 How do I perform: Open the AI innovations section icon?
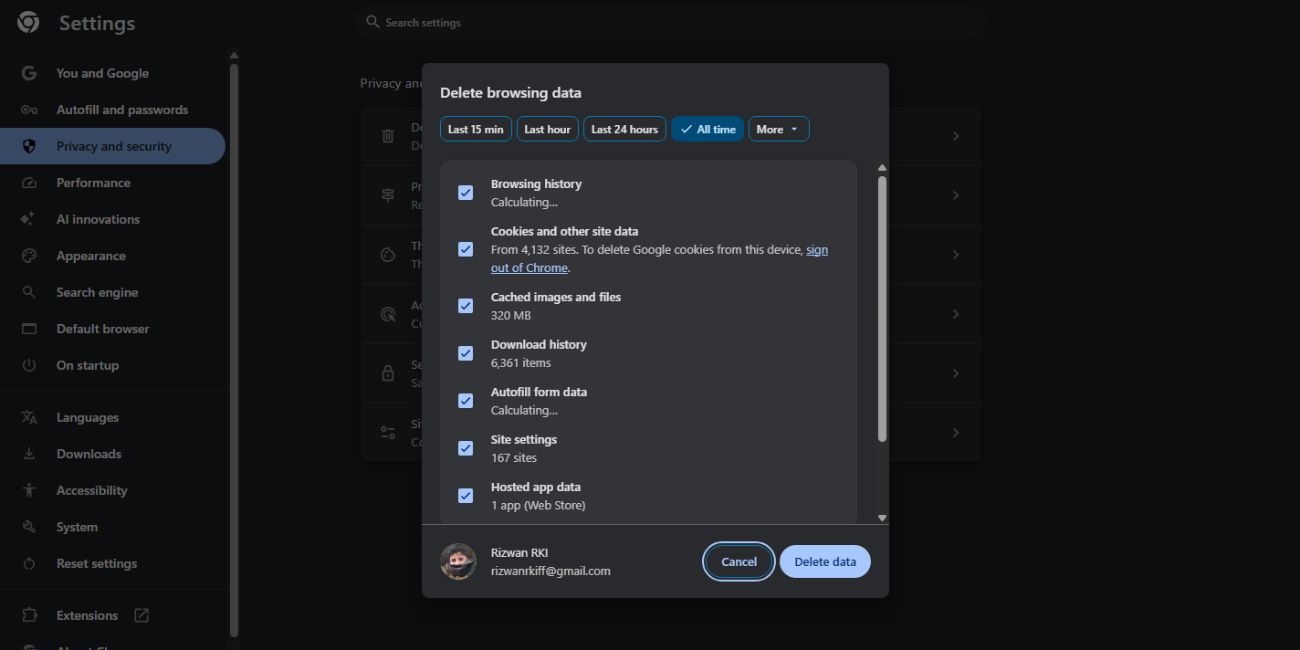pyautogui.click(x=29, y=219)
